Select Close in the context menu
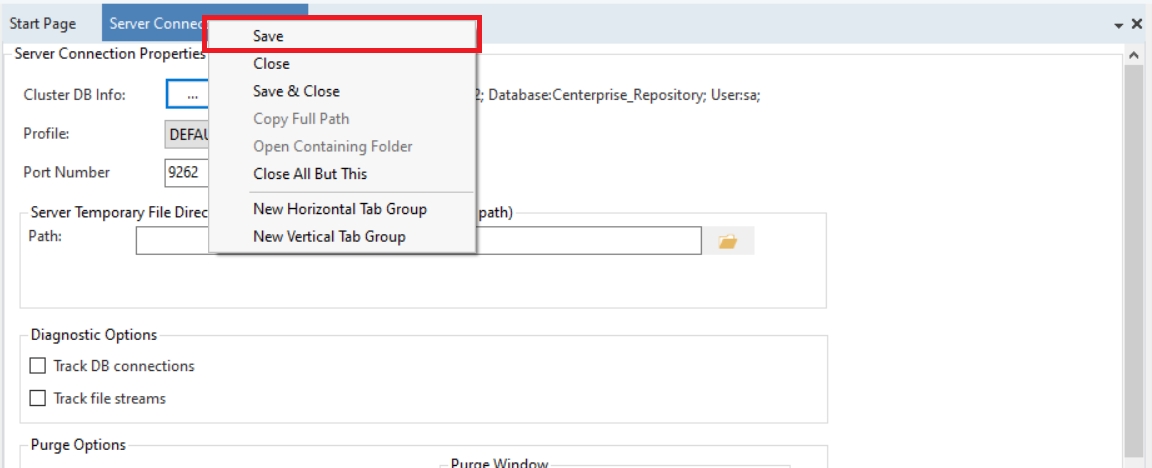 click(x=271, y=63)
